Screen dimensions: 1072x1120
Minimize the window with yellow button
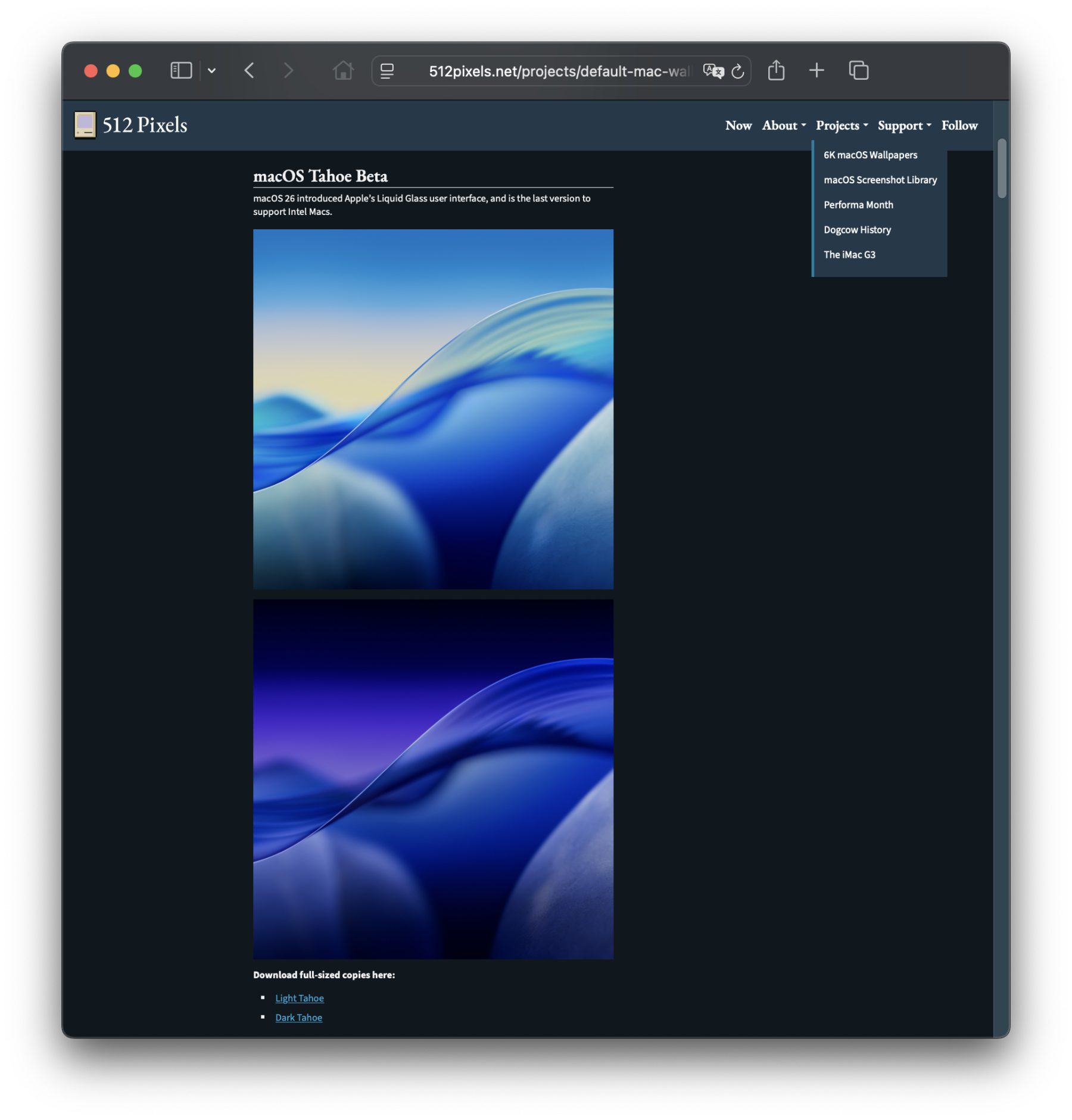(113, 71)
